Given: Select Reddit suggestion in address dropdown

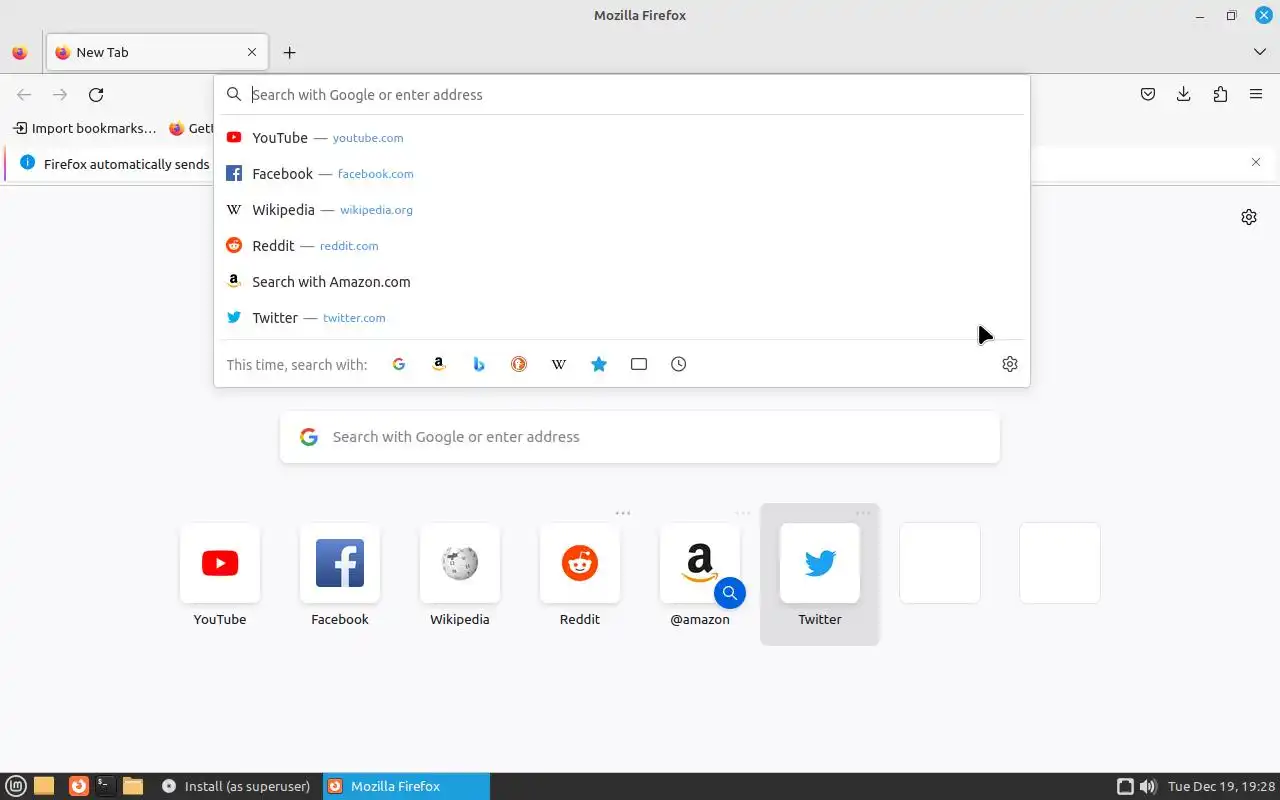Looking at the screenshot, I should click(622, 246).
